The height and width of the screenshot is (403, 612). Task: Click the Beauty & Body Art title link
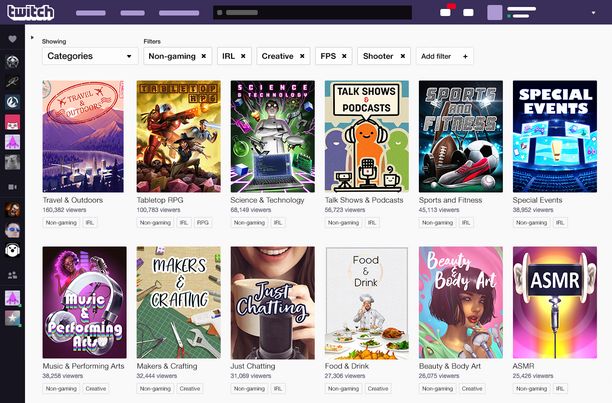(x=450, y=366)
